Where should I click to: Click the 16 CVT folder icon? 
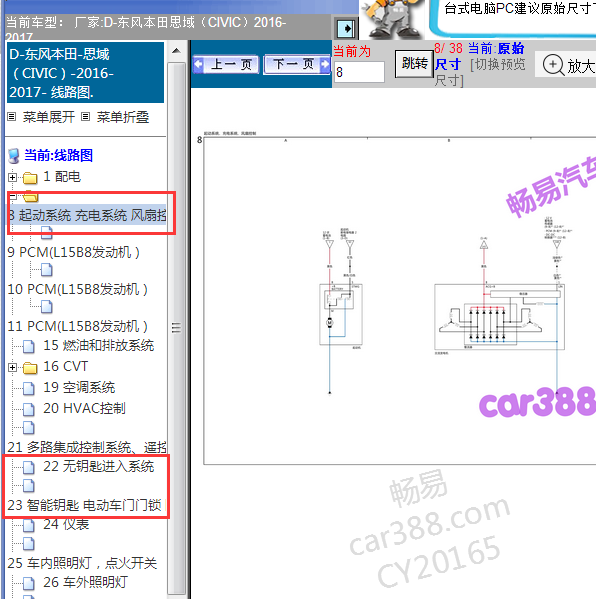tap(30, 368)
